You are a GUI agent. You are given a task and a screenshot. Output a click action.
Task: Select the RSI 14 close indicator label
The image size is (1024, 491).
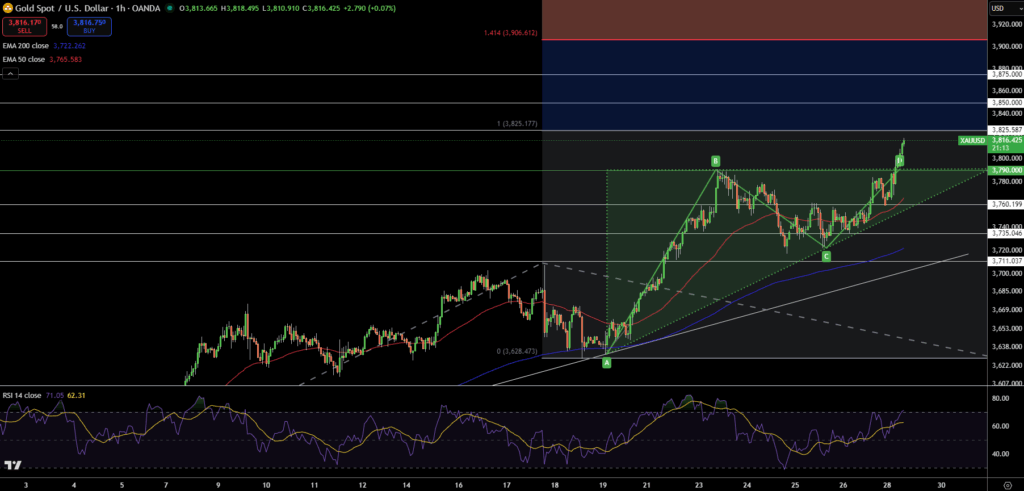click(22, 395)
